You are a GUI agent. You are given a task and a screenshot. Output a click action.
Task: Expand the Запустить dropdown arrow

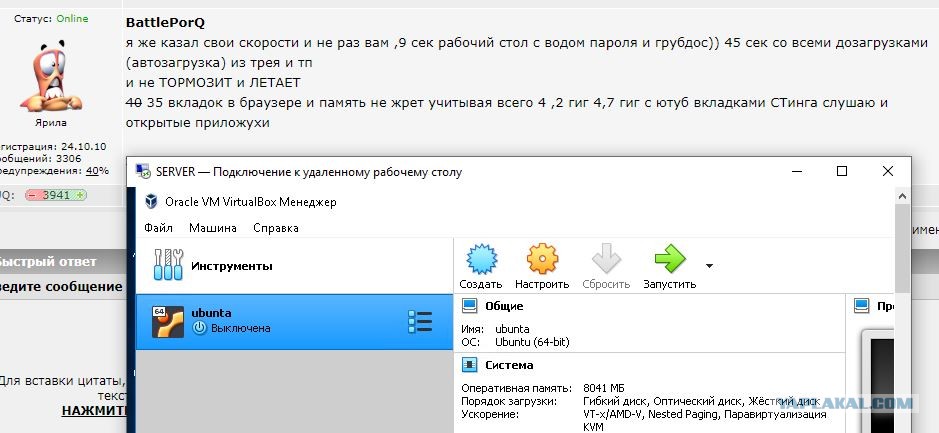(x=710, y=265)
